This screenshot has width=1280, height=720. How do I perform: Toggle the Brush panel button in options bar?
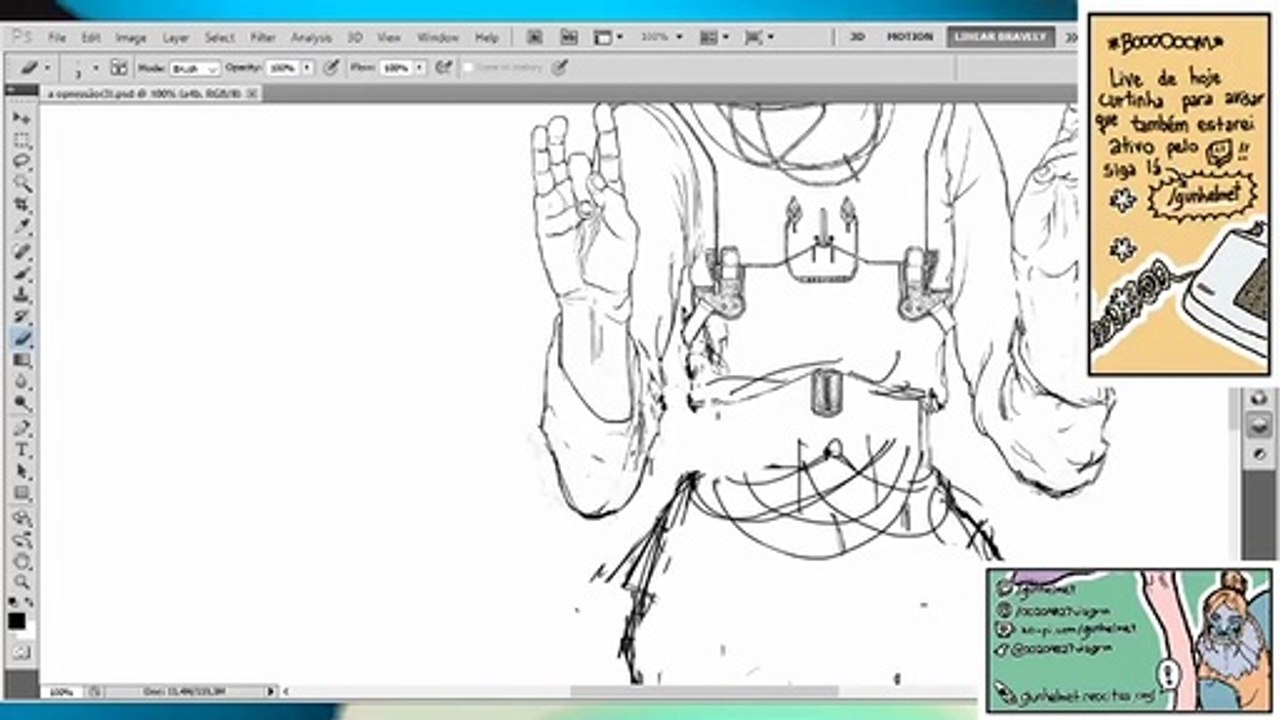(x=119, y=68)
